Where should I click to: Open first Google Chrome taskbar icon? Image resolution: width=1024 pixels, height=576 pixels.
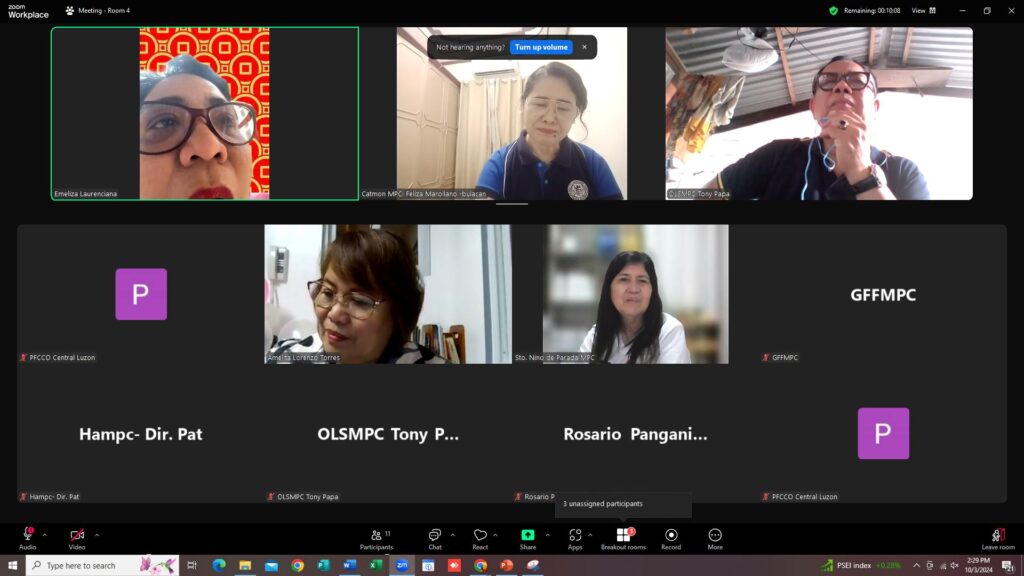point(297,565)
